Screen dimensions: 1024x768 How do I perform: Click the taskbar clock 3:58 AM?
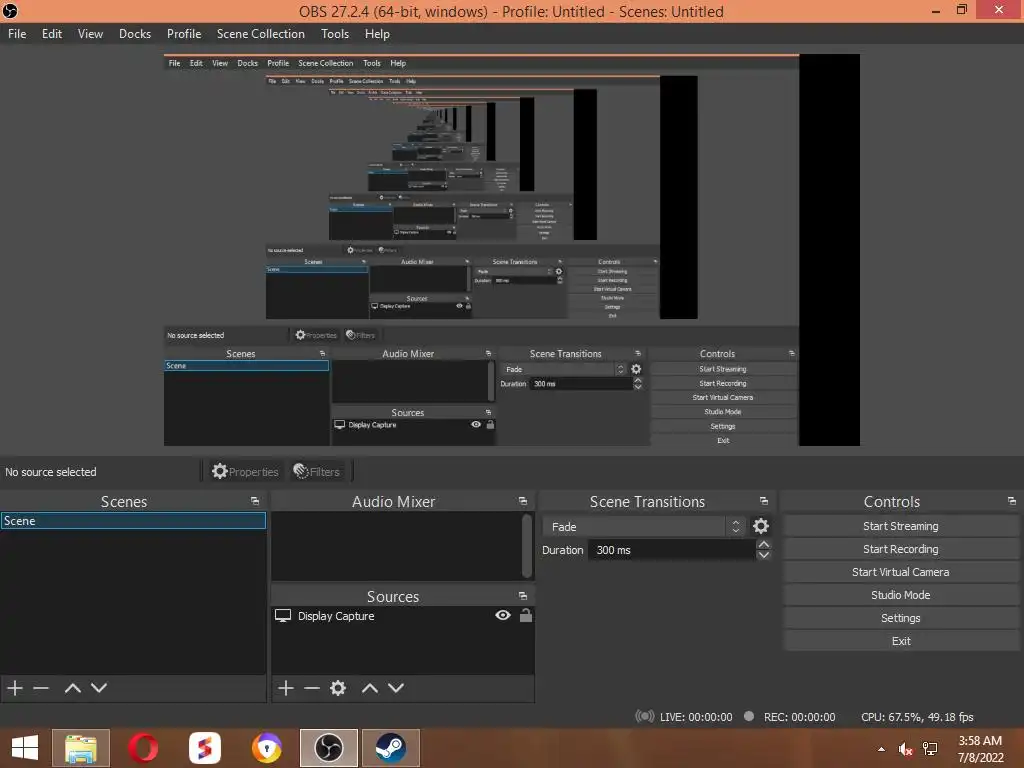pyautogui.click(x=980, y=741)
